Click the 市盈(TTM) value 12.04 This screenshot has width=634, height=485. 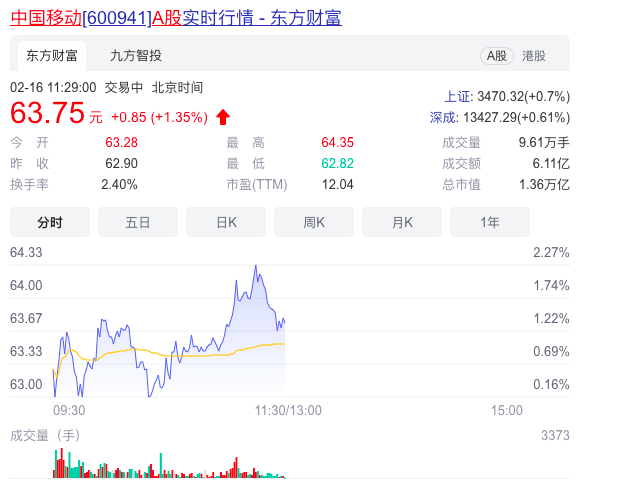tap(337, 184)
